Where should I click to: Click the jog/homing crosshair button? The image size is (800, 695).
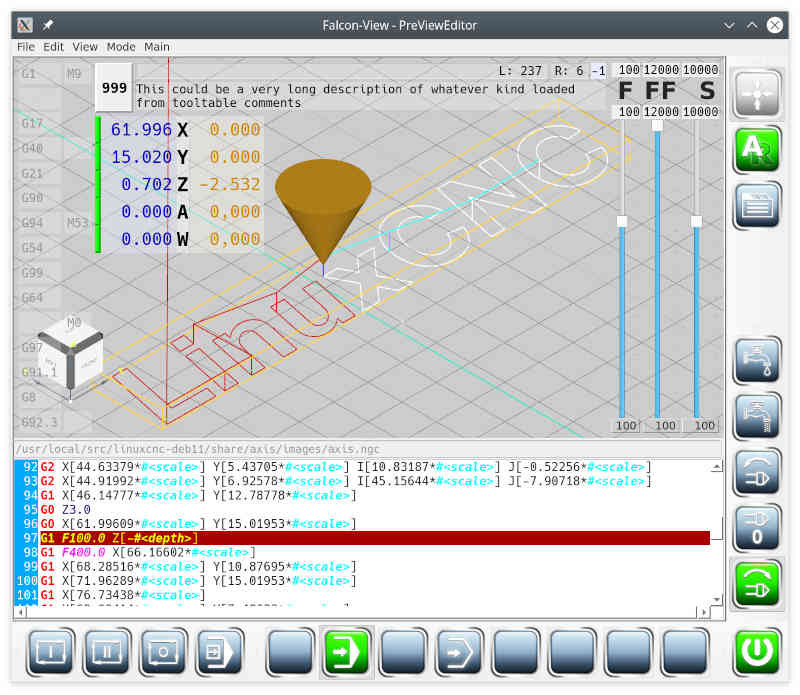757,94
